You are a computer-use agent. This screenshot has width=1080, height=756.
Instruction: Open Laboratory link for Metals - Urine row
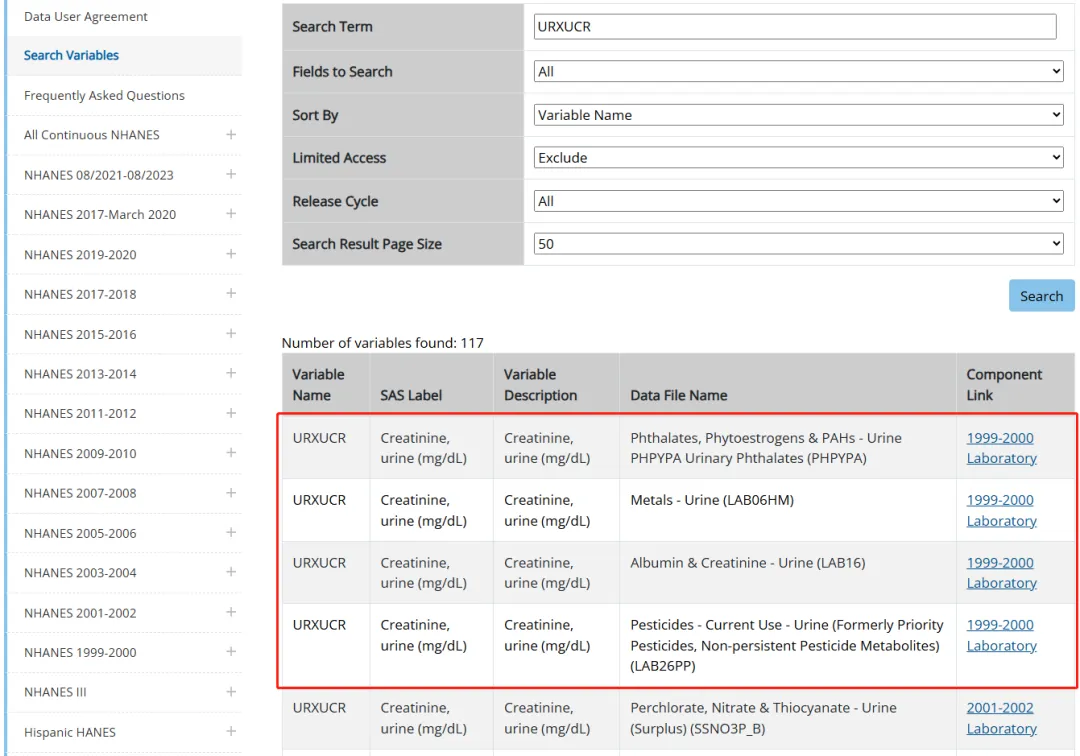tap(1001, 521)
